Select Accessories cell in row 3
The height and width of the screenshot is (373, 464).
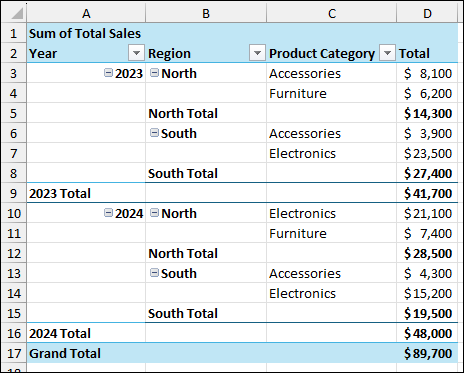coord(332,73)
